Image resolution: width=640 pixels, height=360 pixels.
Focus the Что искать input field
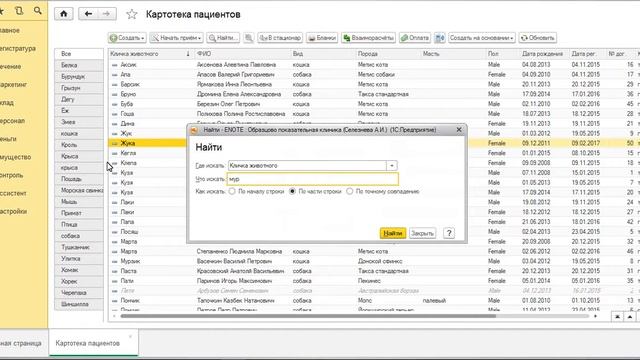[313, 179]
